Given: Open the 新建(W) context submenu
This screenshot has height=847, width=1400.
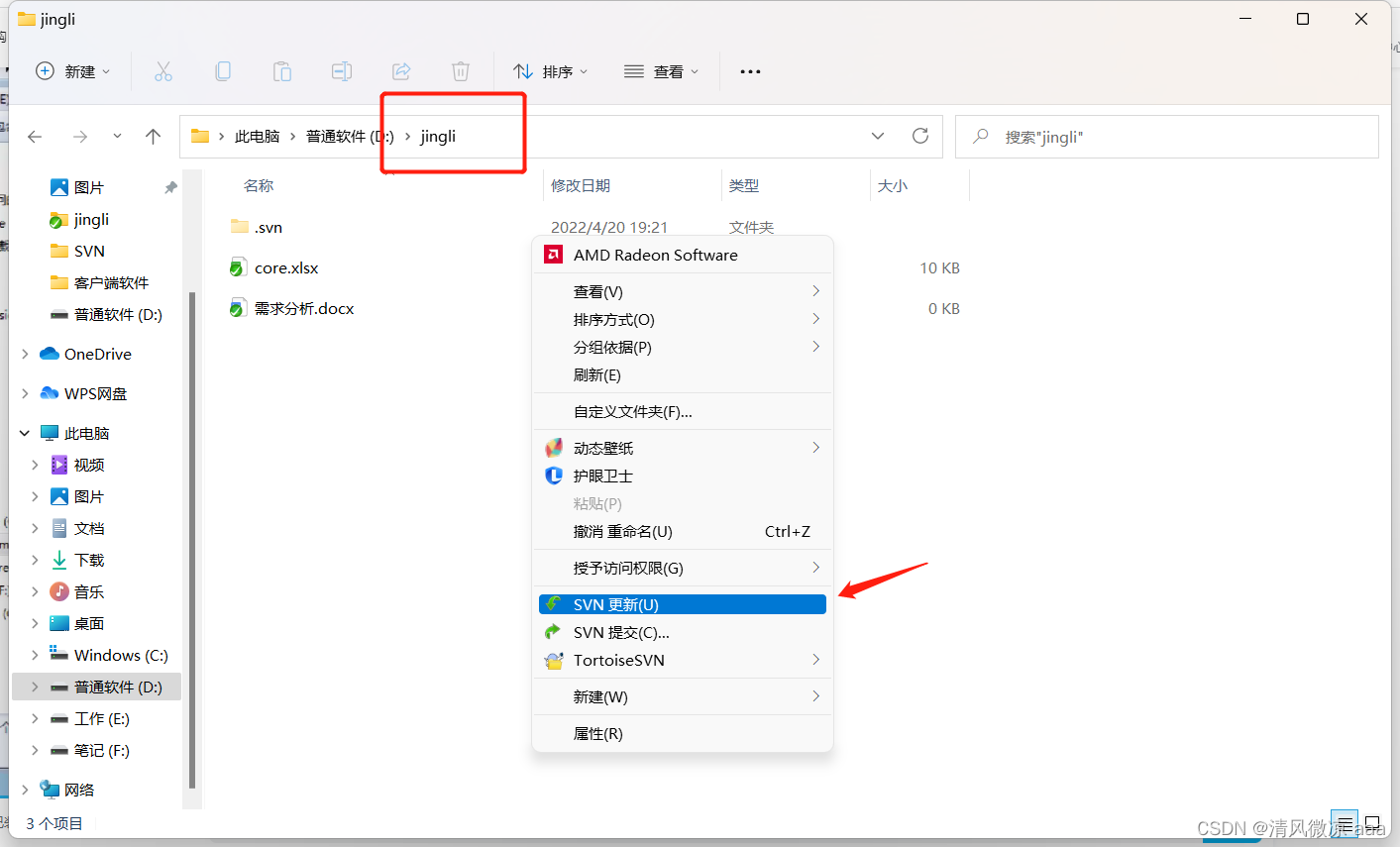Looking at the screenshot, I should point(684,696).
